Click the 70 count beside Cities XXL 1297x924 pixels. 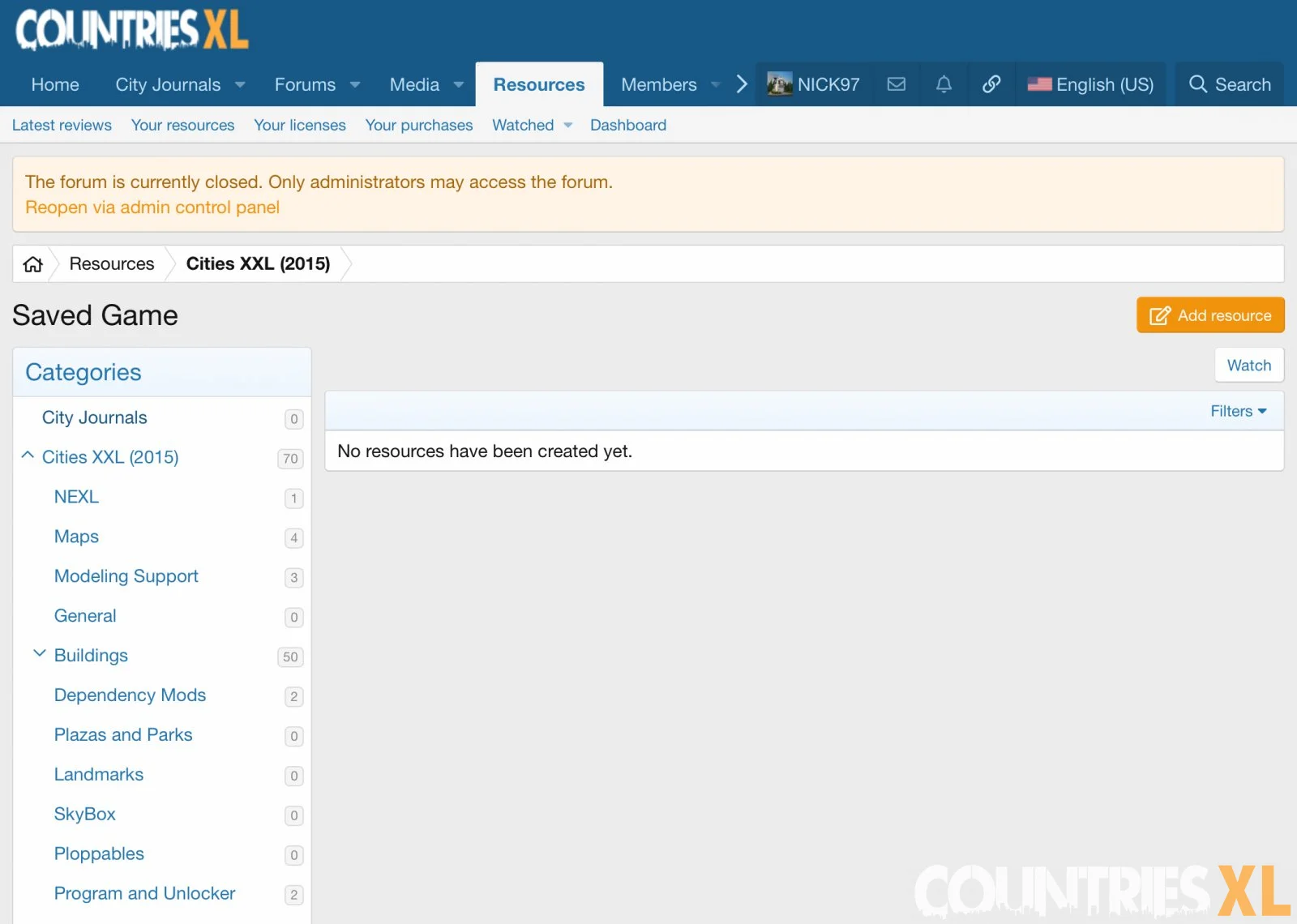(290, 459)
